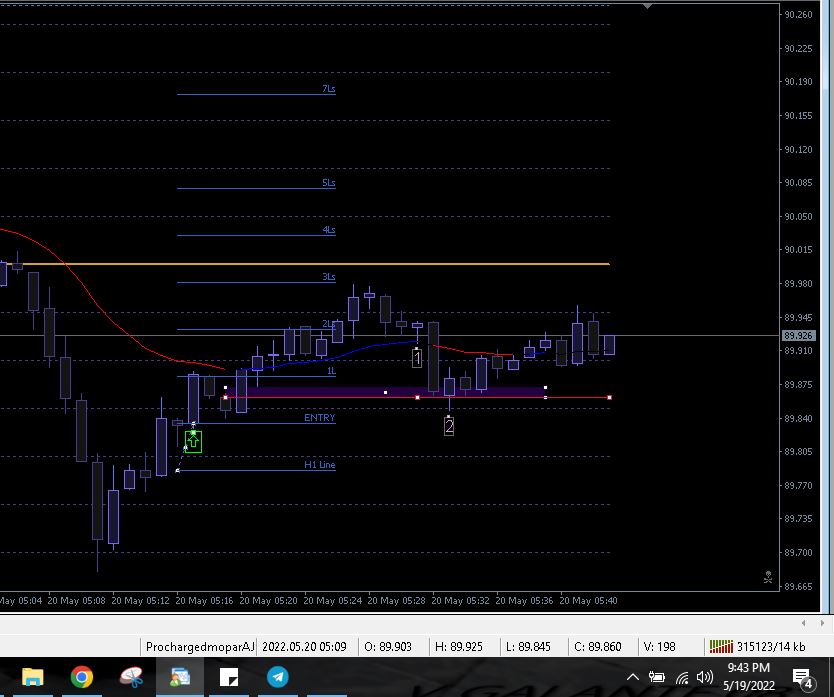
Task: Click the scroll left arrow below chart
Action: pos(803,623)
